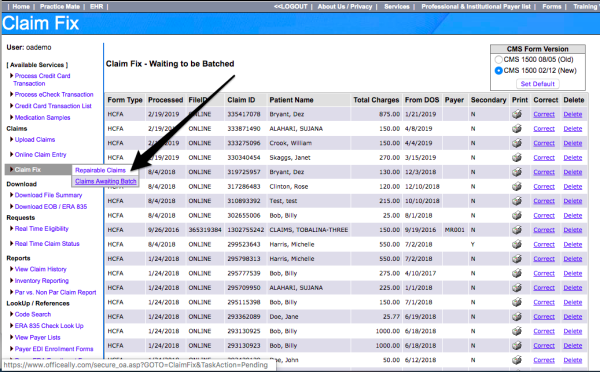Click Set Default button
600x372 pixels.
[x=537, y=84]
